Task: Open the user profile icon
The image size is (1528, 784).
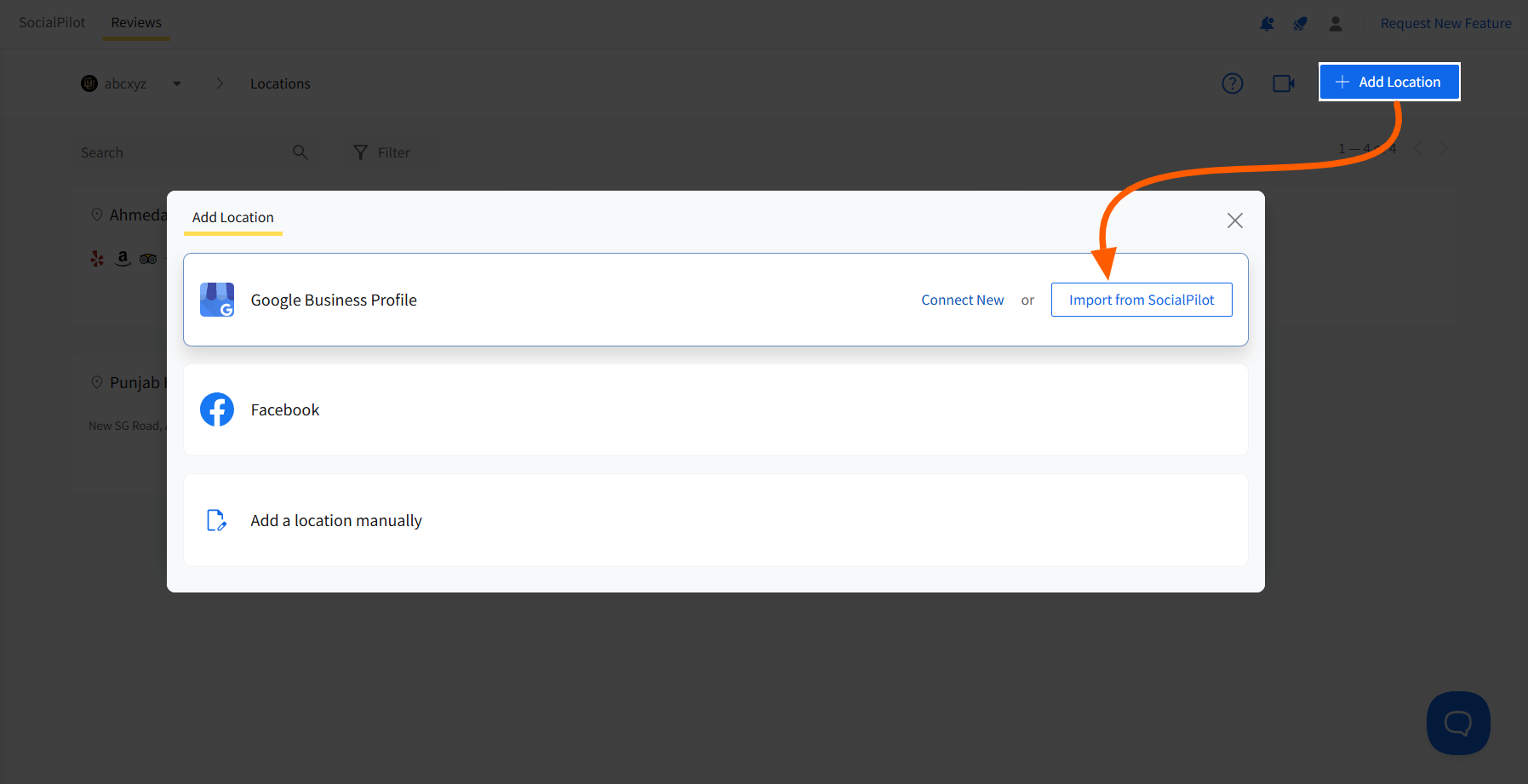Action: (x=1336, y=24)
